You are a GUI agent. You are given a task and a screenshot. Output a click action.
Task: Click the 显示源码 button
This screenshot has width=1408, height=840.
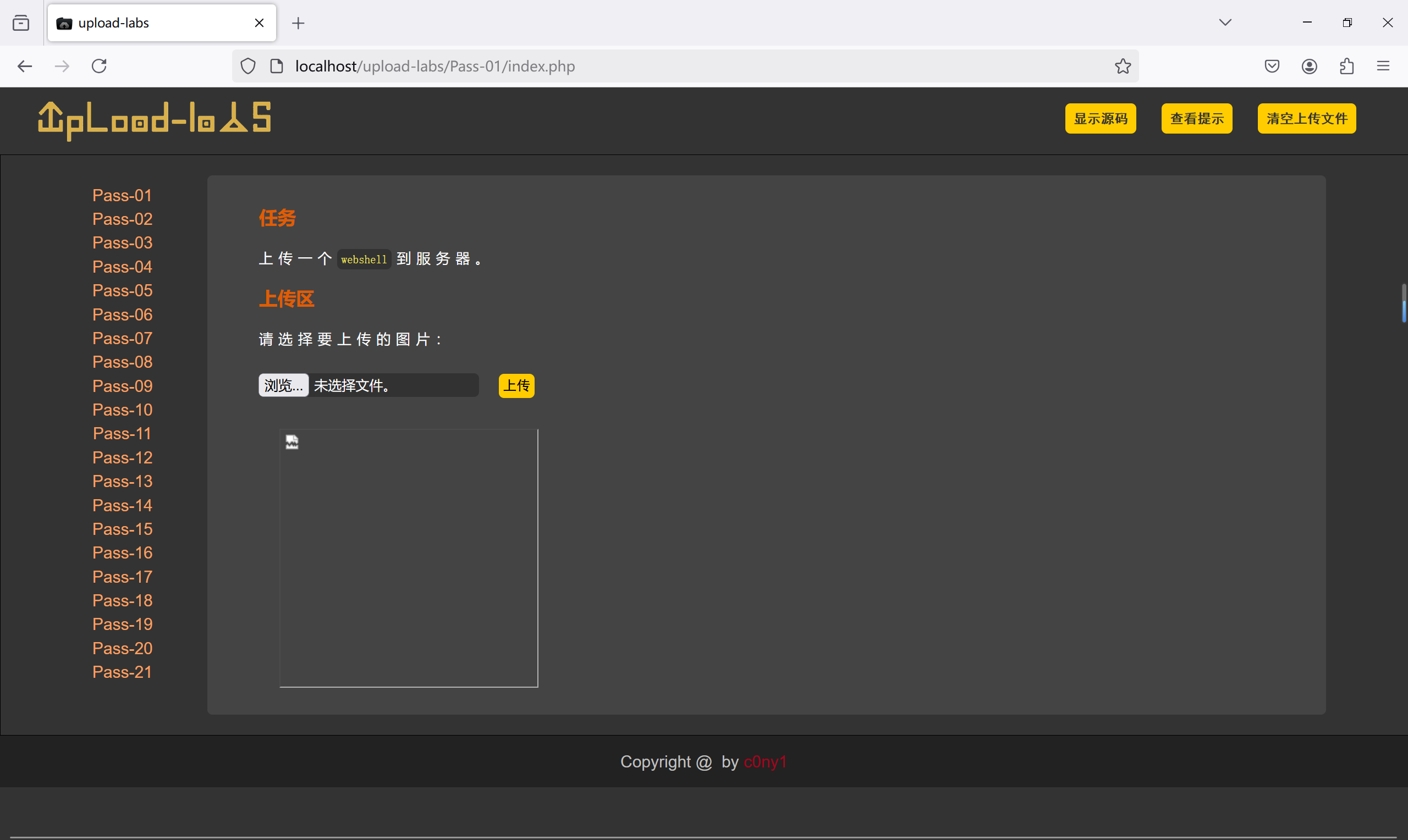point(1100,118)
